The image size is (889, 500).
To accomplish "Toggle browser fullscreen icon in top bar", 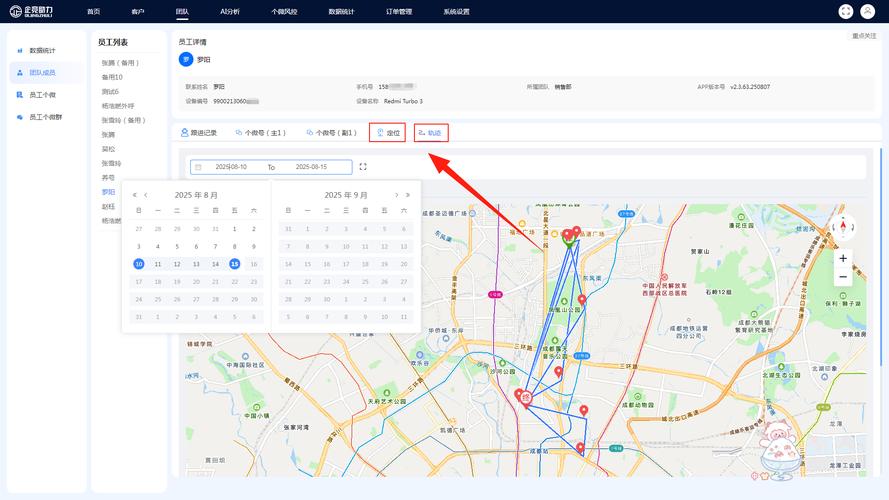I will click(x=845, y=11).
